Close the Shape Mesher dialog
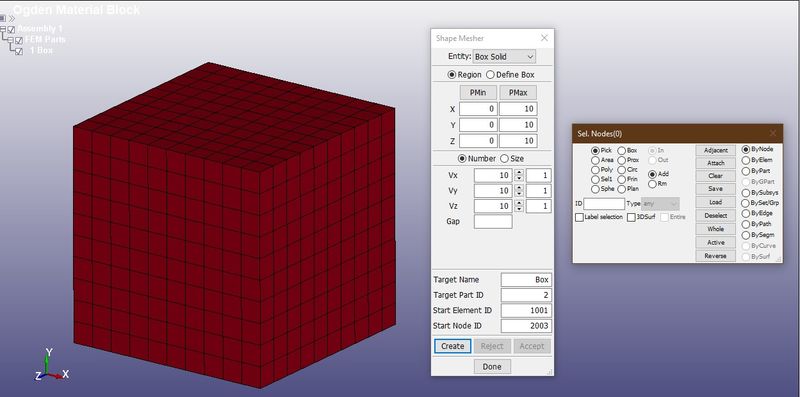The image size is (800, 397). pyautogui.click(x=544, y=38)
